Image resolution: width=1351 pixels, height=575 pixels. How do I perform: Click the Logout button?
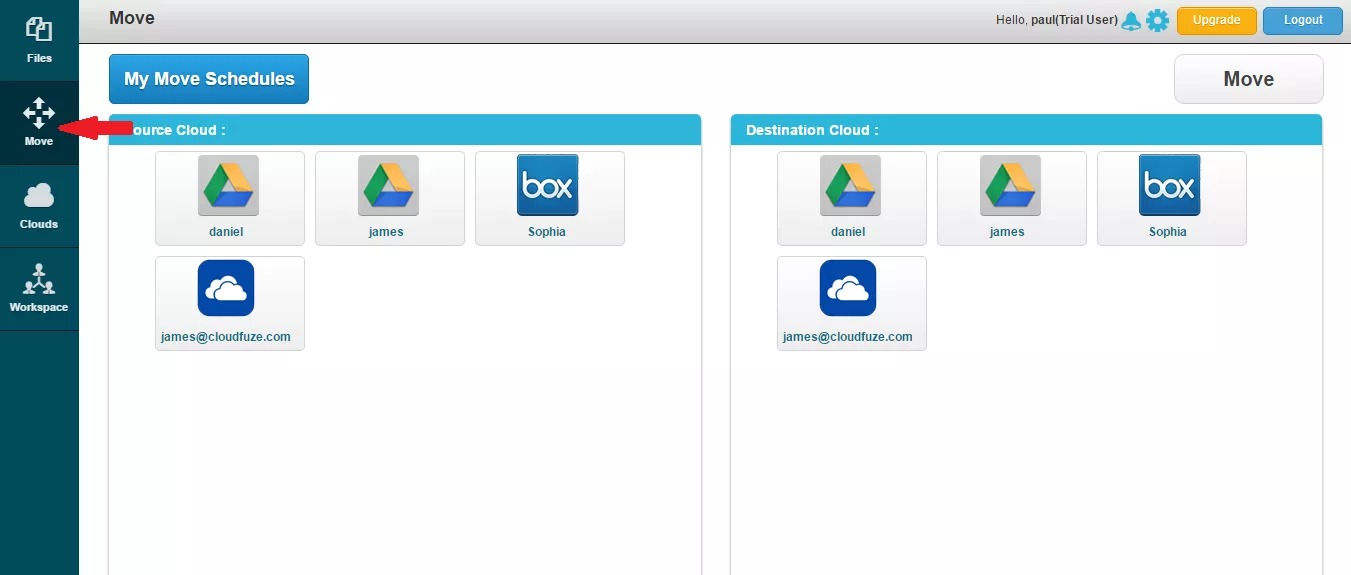click(1303, 20)
